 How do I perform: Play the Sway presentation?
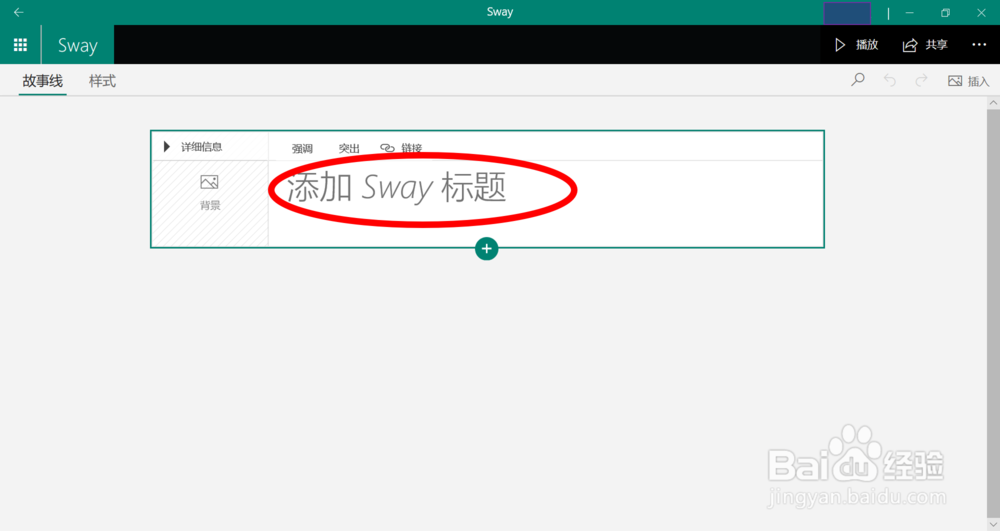(x=857, y=45)
